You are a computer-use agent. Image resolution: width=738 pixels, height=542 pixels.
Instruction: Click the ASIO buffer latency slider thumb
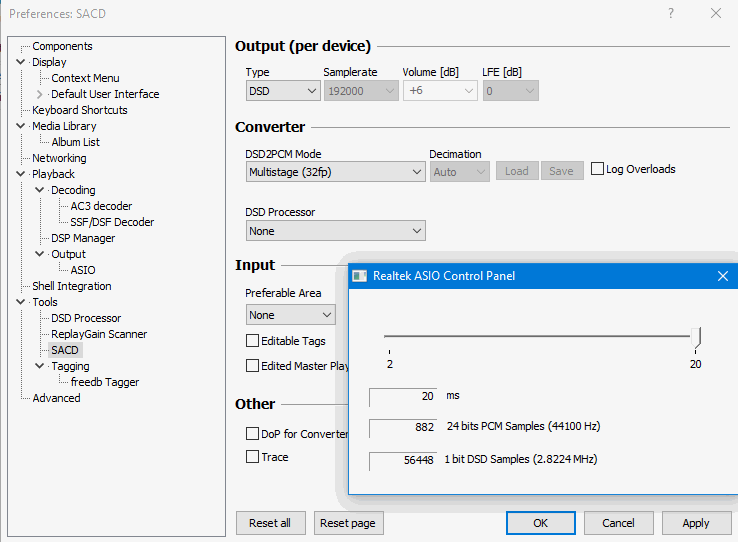pos(696,337)
